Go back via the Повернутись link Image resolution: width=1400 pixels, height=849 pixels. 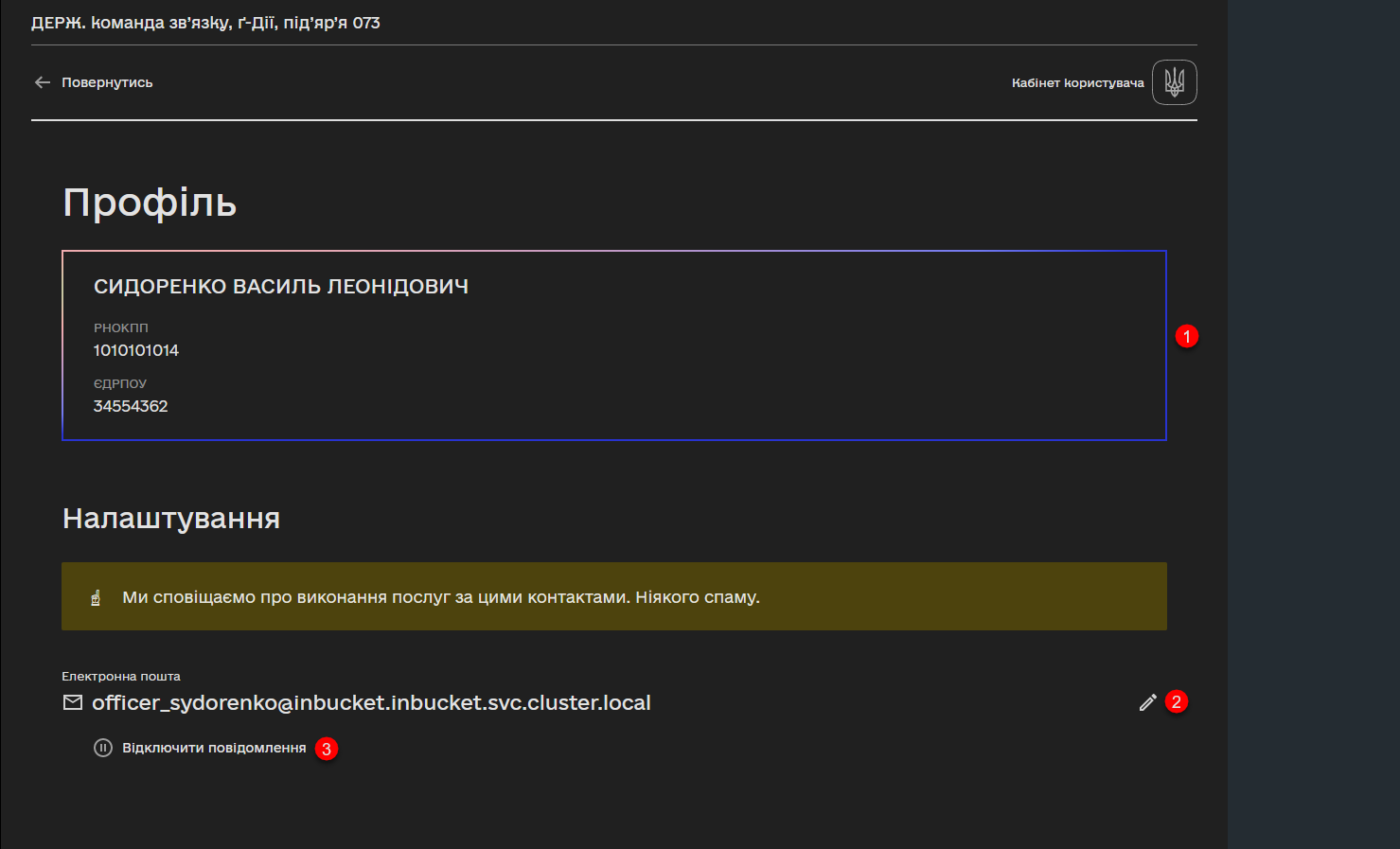107,82
